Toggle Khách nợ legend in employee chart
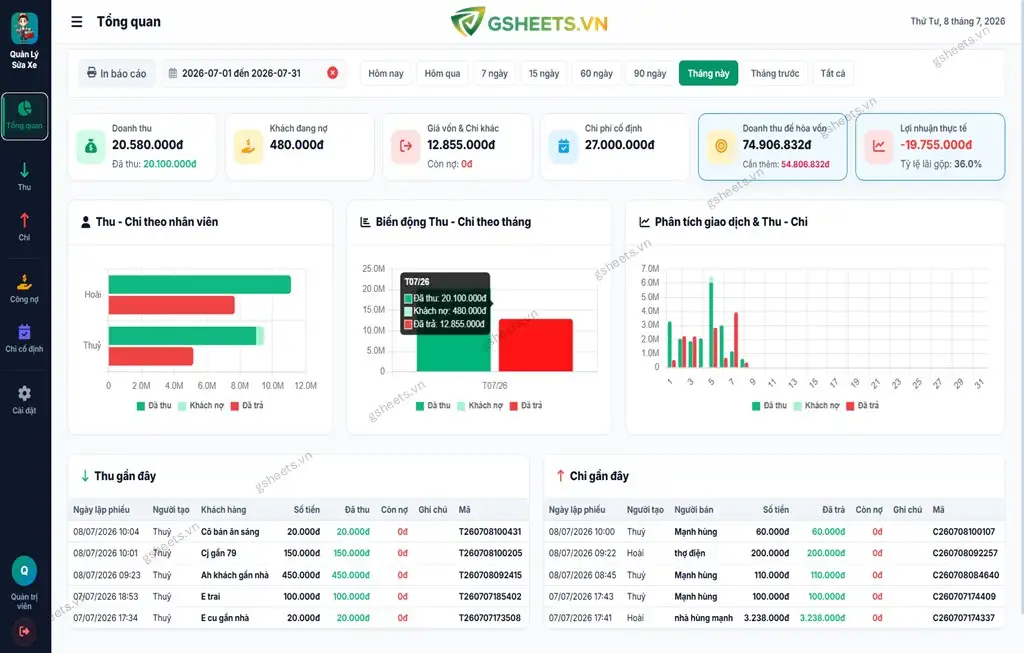The height and width of the screenshot is (653, 1024). click(x=201, y=406)
